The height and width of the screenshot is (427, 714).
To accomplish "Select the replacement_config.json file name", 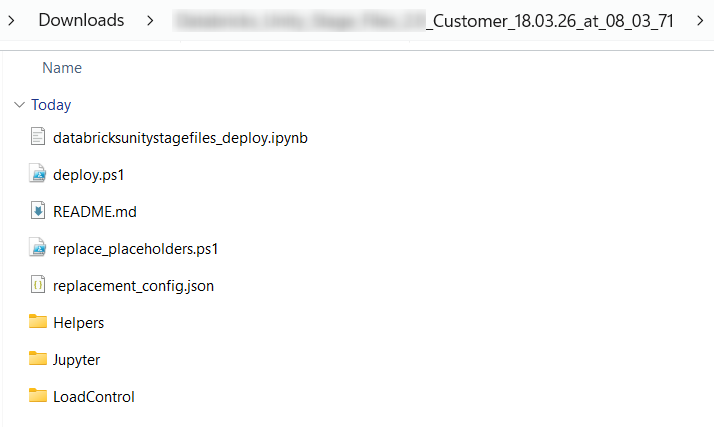I will (133, 285).
